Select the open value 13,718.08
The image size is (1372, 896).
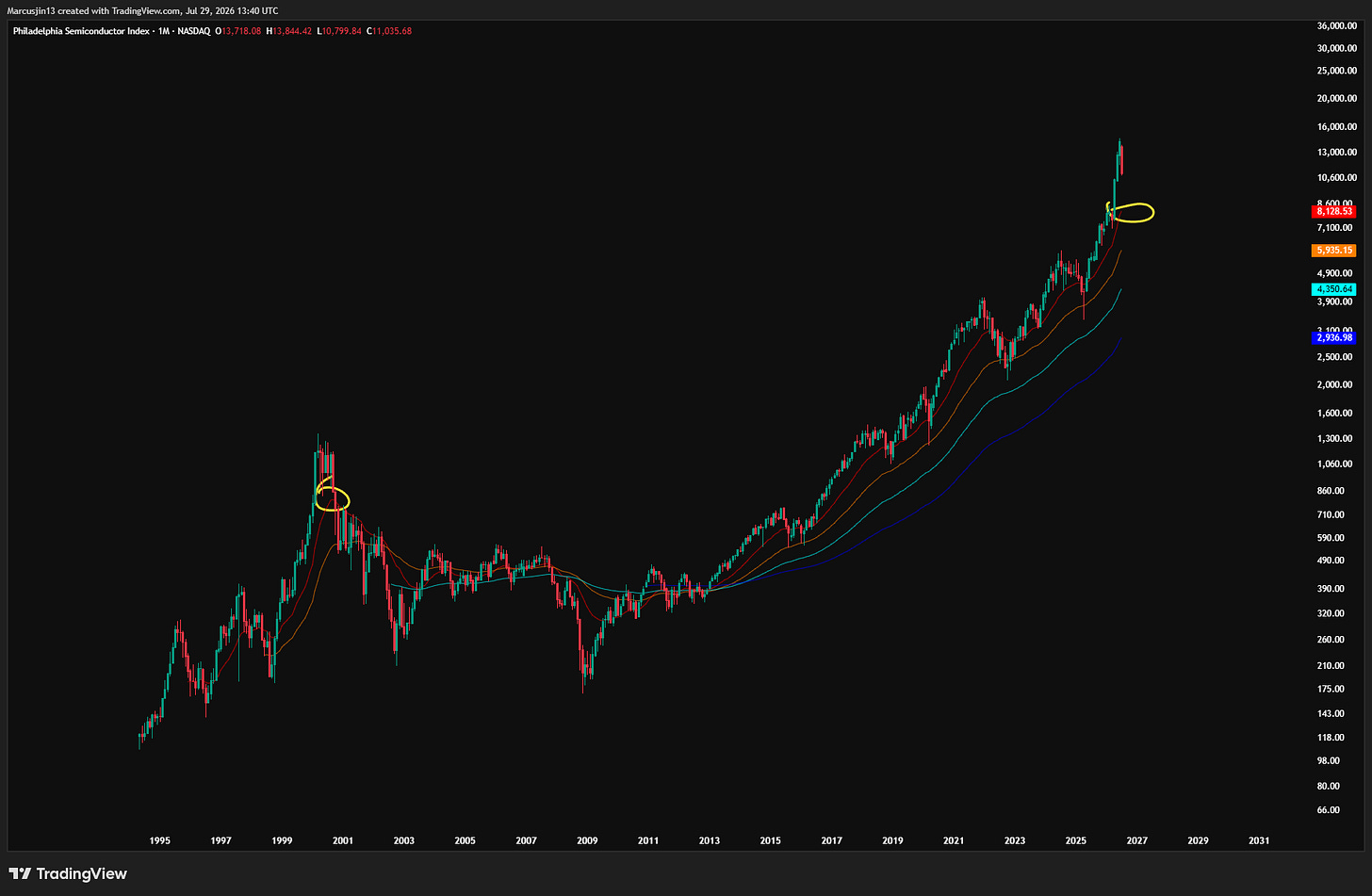coord(243,31)
